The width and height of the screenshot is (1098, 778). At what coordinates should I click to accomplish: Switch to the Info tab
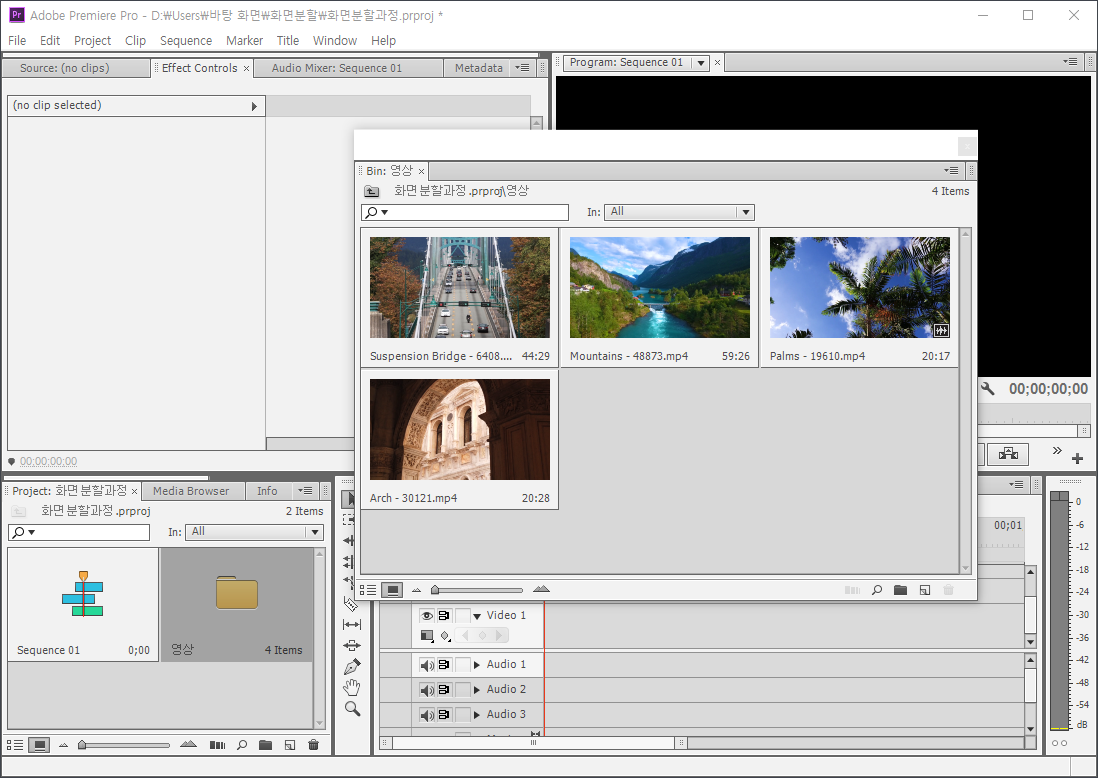point(267,491)
